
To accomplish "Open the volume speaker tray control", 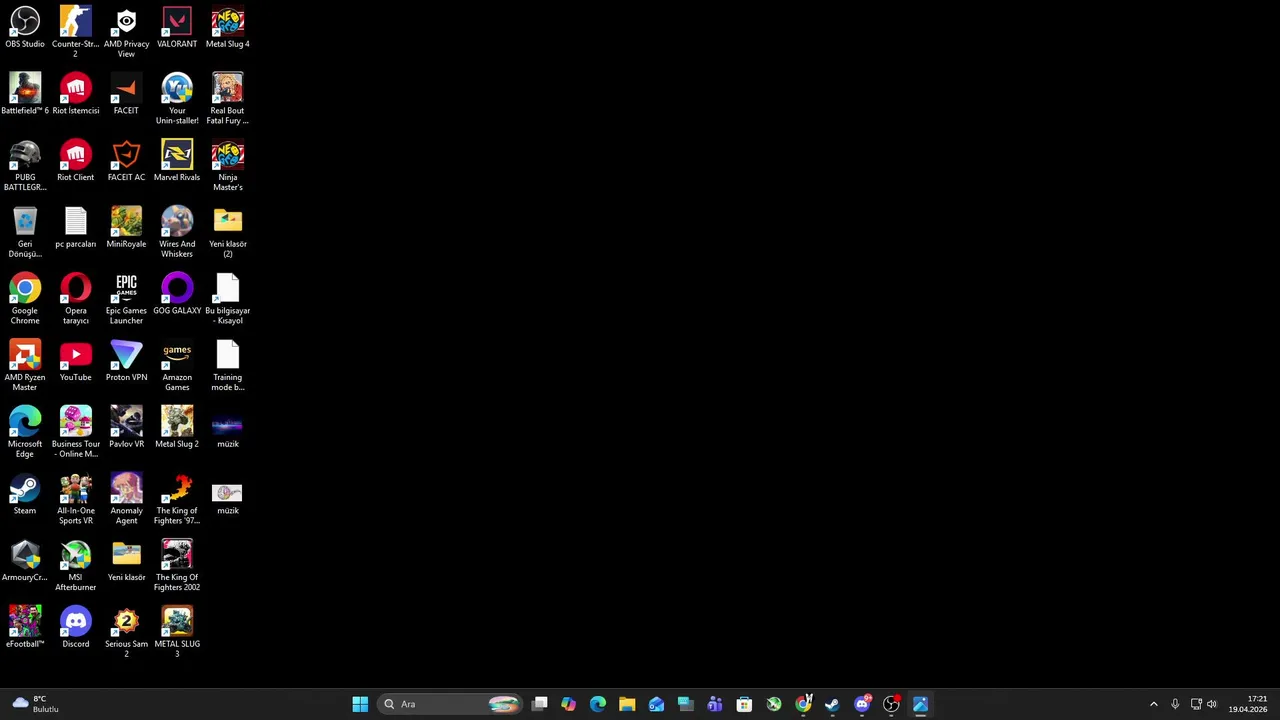I will click(x=1212, y=704).
